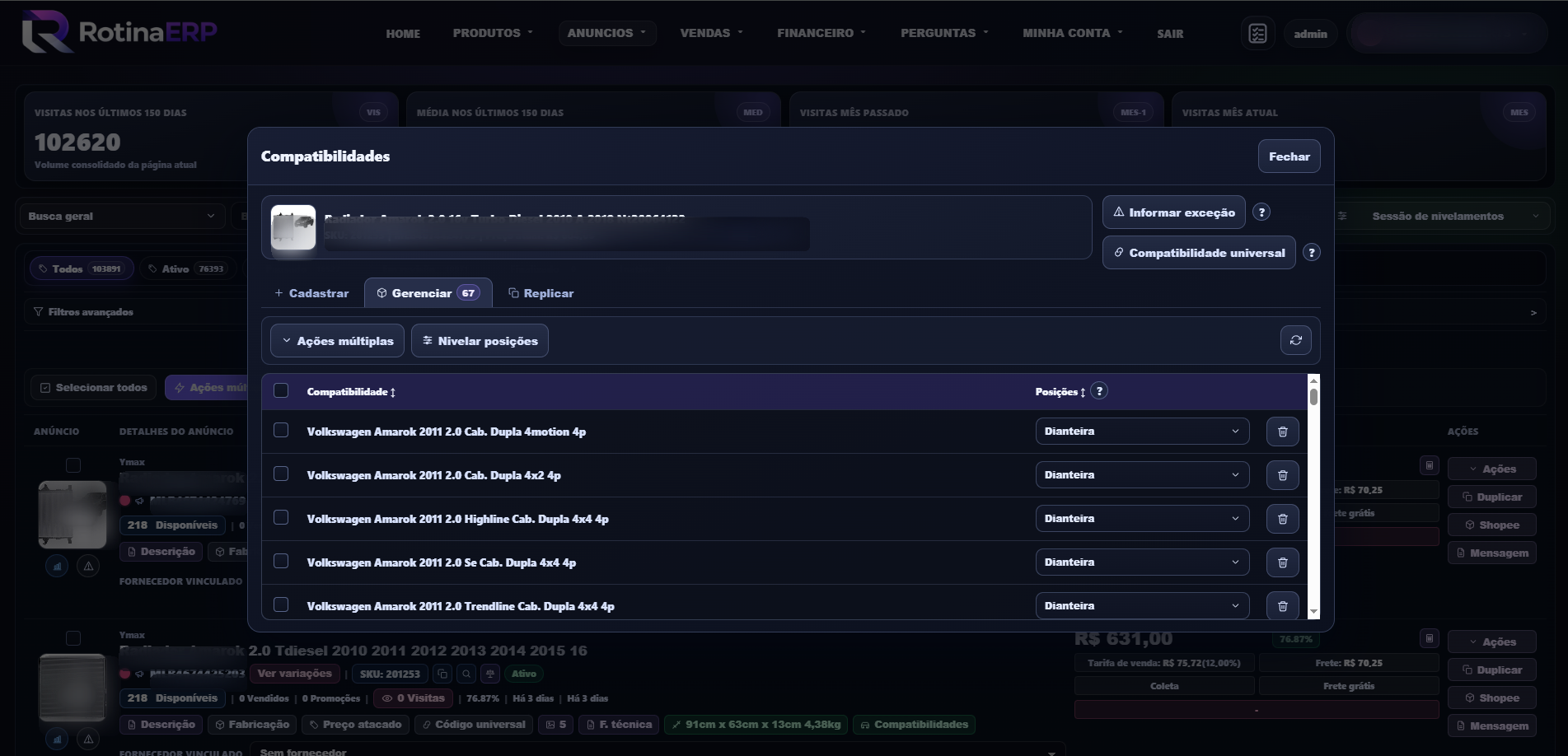Open the FINANCEIRO menu

tap(821, 33)
